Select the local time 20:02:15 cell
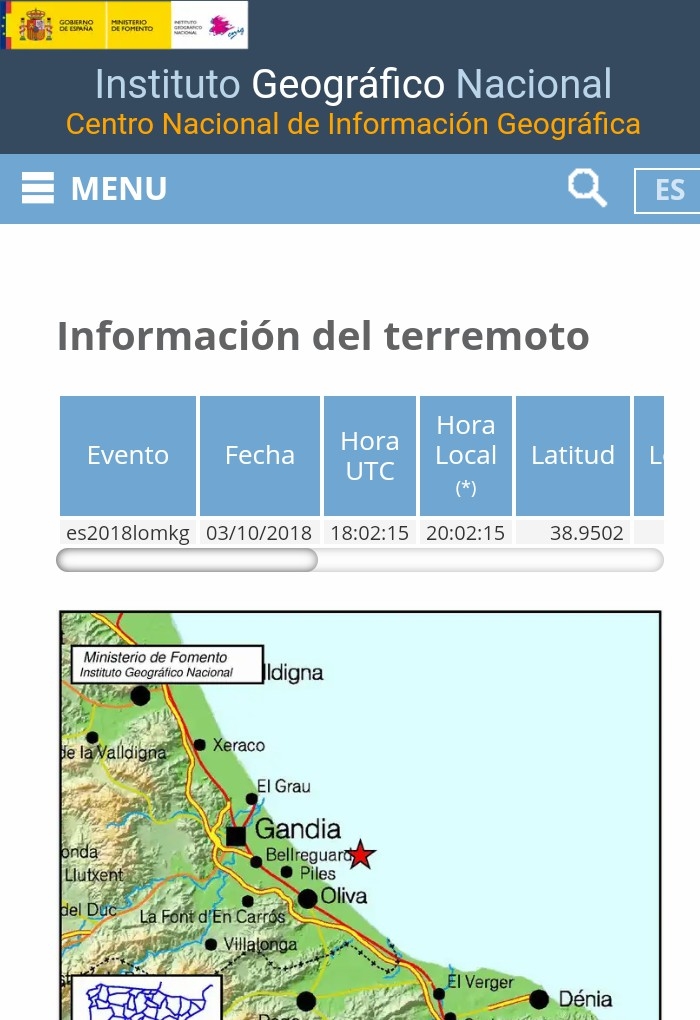700x1020 pixels. pyautogui.click(x=466, y=533)
